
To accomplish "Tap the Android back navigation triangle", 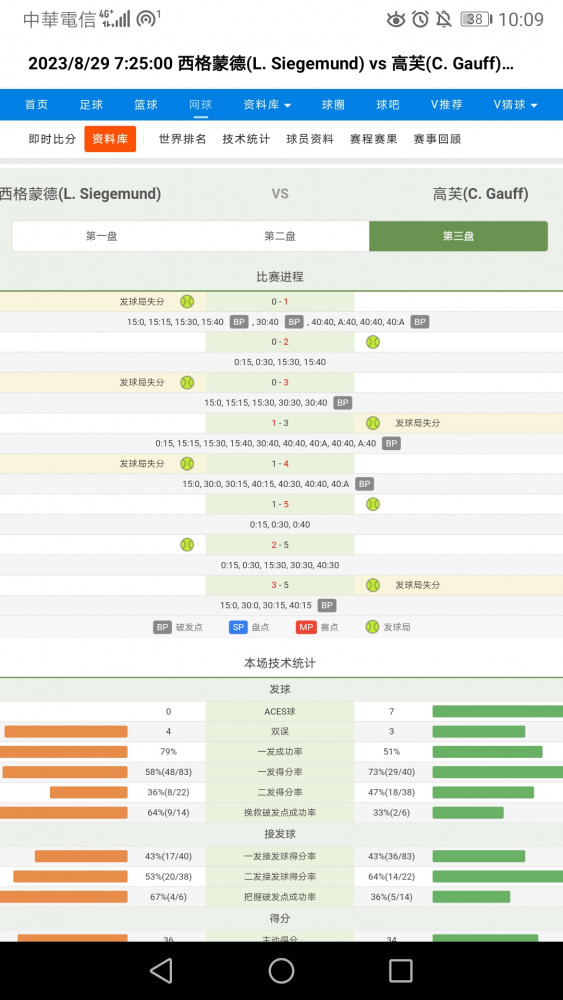I will [161, 971].
